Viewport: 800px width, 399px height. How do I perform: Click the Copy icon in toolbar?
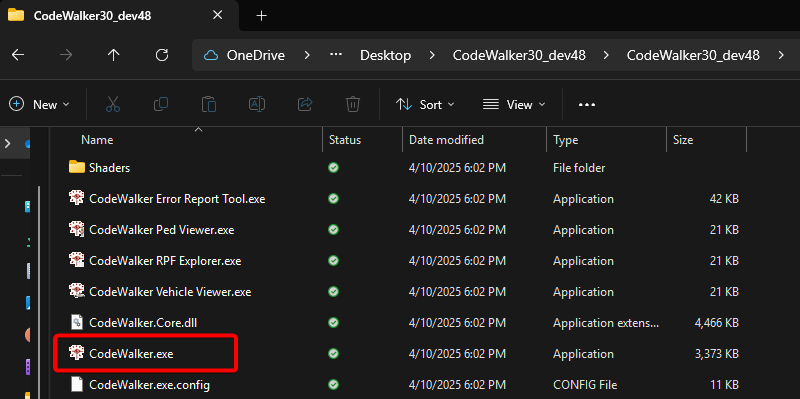click(161, 105)
